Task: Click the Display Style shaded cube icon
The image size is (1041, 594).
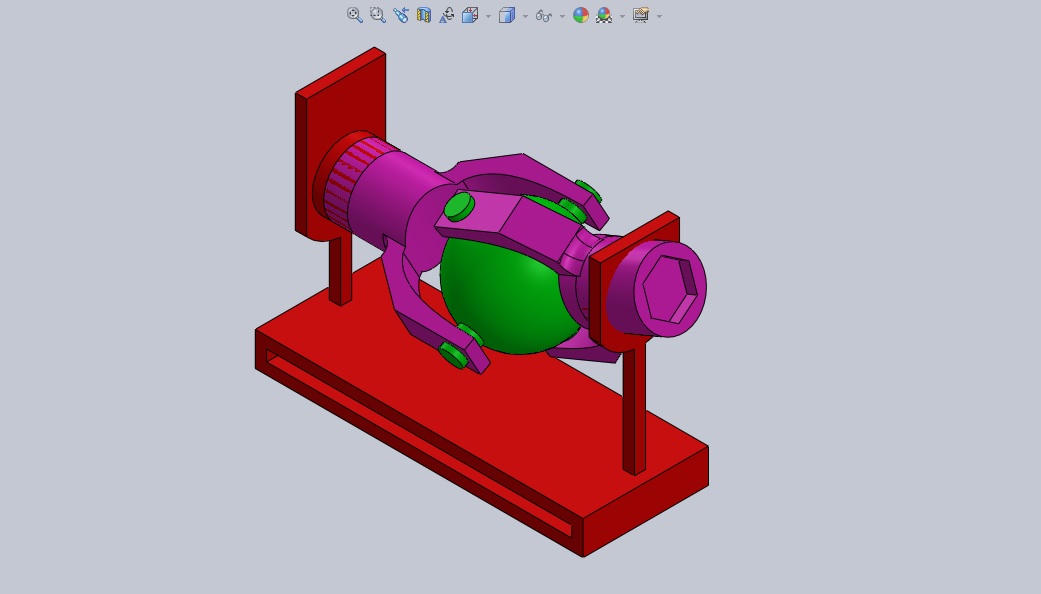Action: [x=507, y=15]
